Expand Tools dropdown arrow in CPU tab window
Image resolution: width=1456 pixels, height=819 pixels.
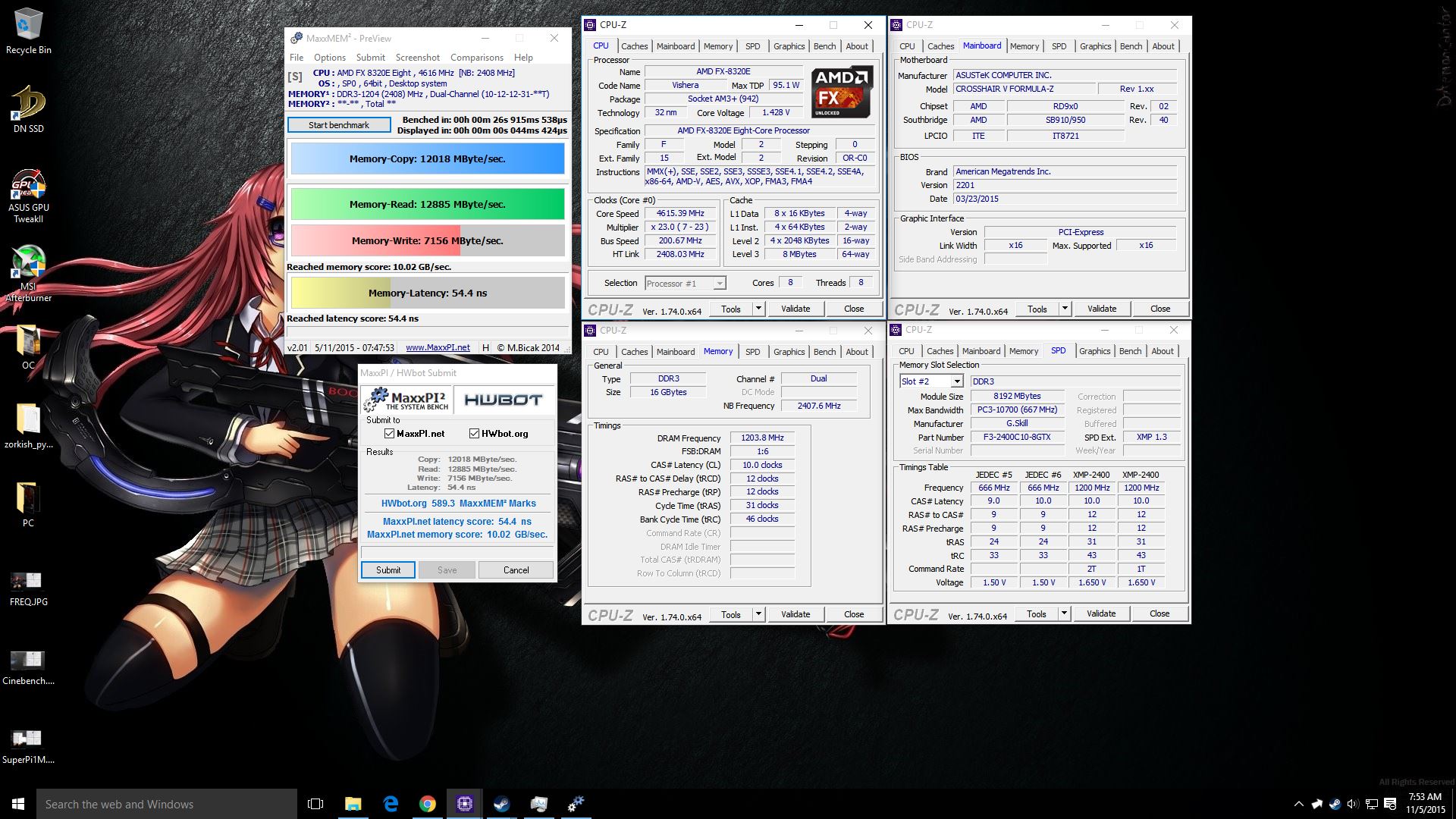[x=758, y=309]
